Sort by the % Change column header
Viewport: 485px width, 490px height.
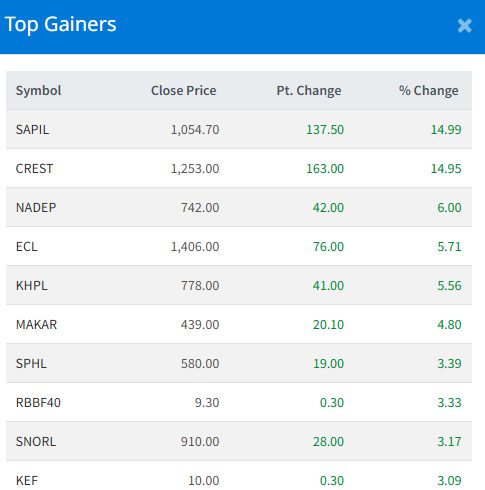pyautogui.click(x=429, y=90)
